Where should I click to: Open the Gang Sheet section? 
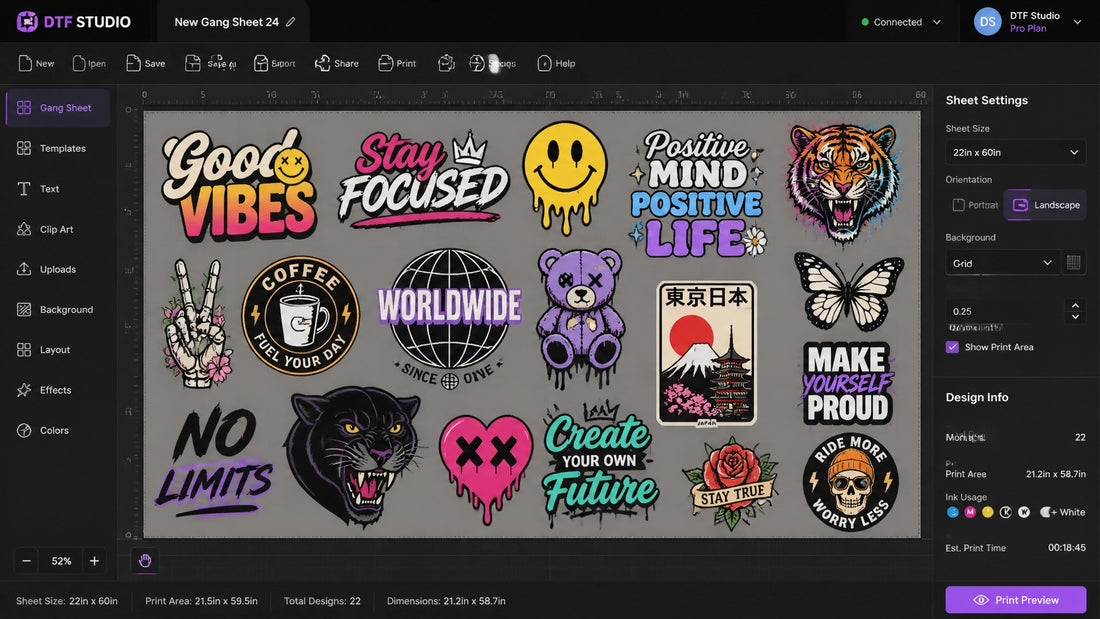(x=58, y=107)
